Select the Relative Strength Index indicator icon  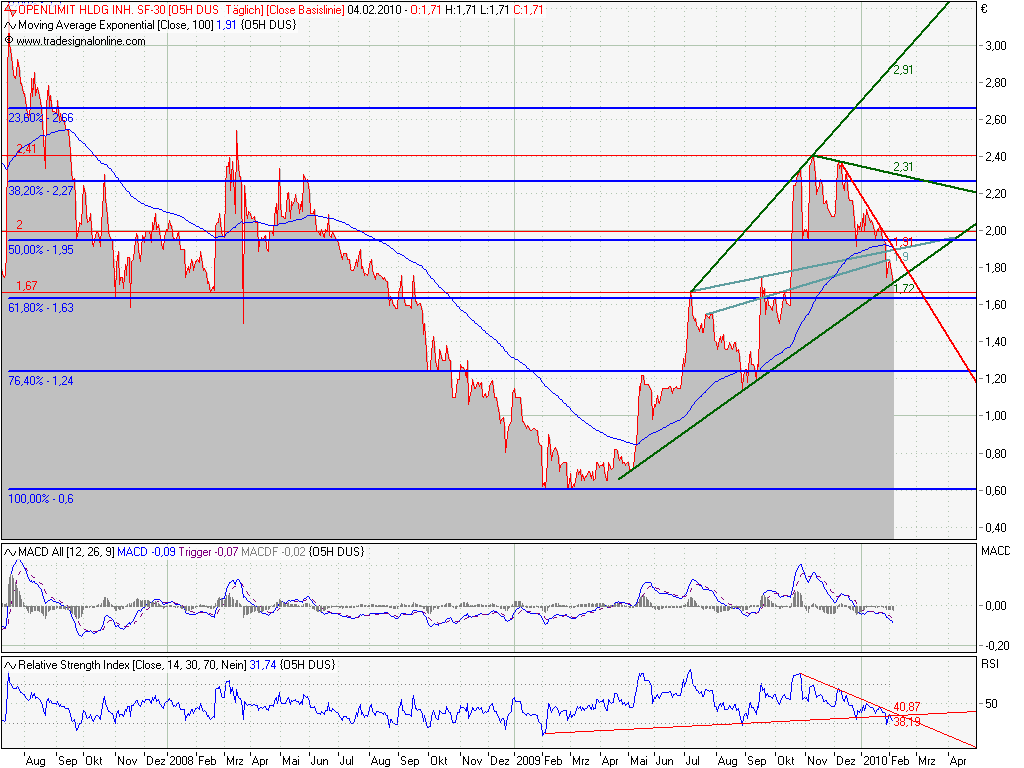click(x=9, y=663)
